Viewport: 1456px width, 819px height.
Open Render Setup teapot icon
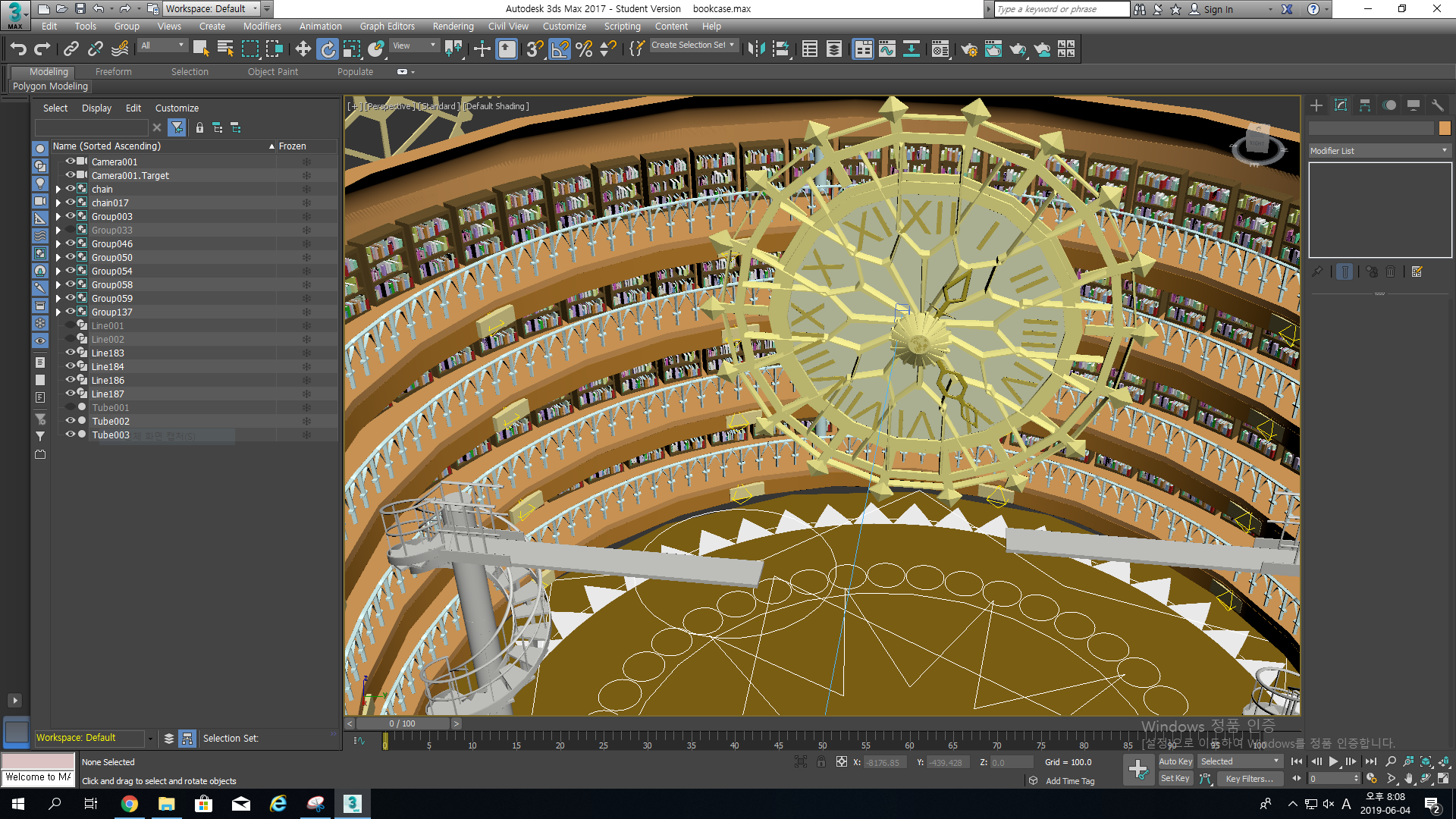tap(968, 49)
